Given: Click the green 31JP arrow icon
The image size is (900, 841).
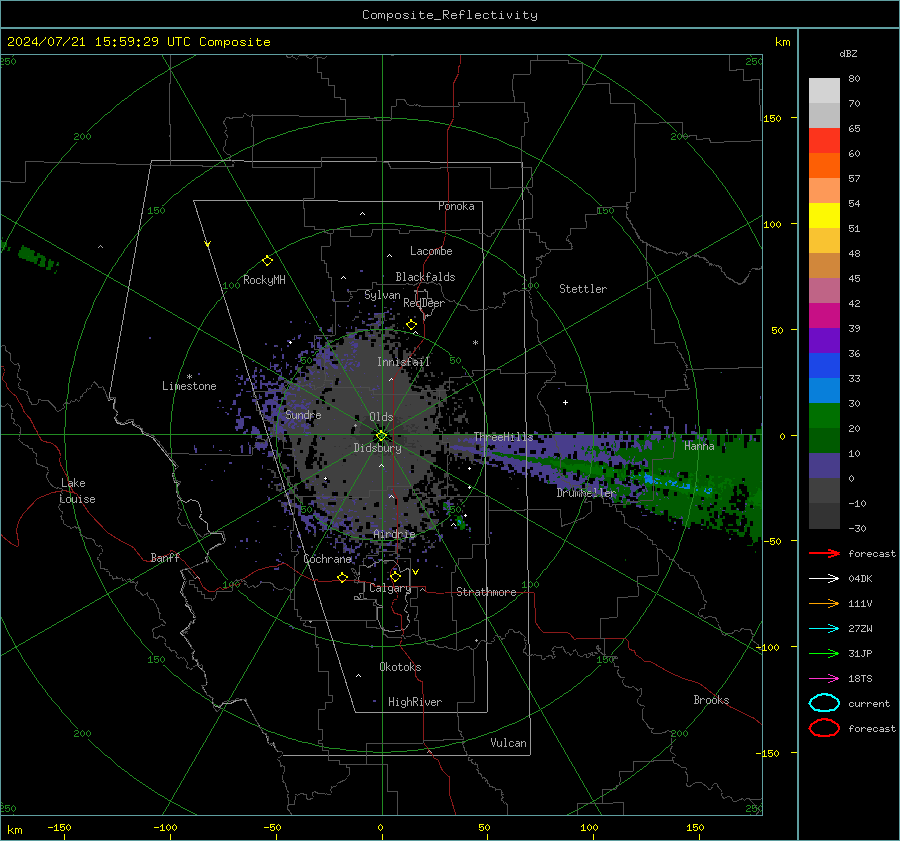Looking at the screenshot, I should (824, 653).
